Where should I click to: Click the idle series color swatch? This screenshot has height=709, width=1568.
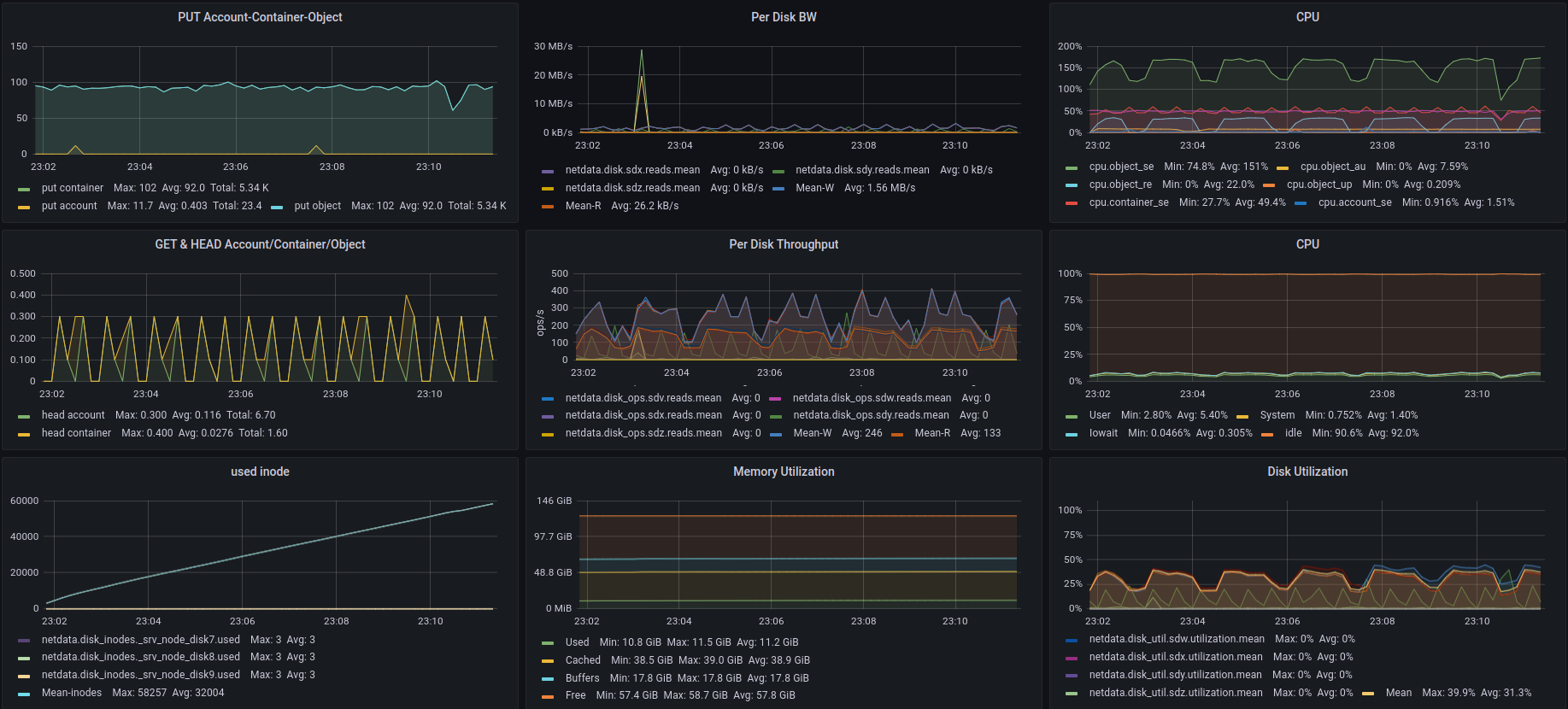(x=1267, y=434)
